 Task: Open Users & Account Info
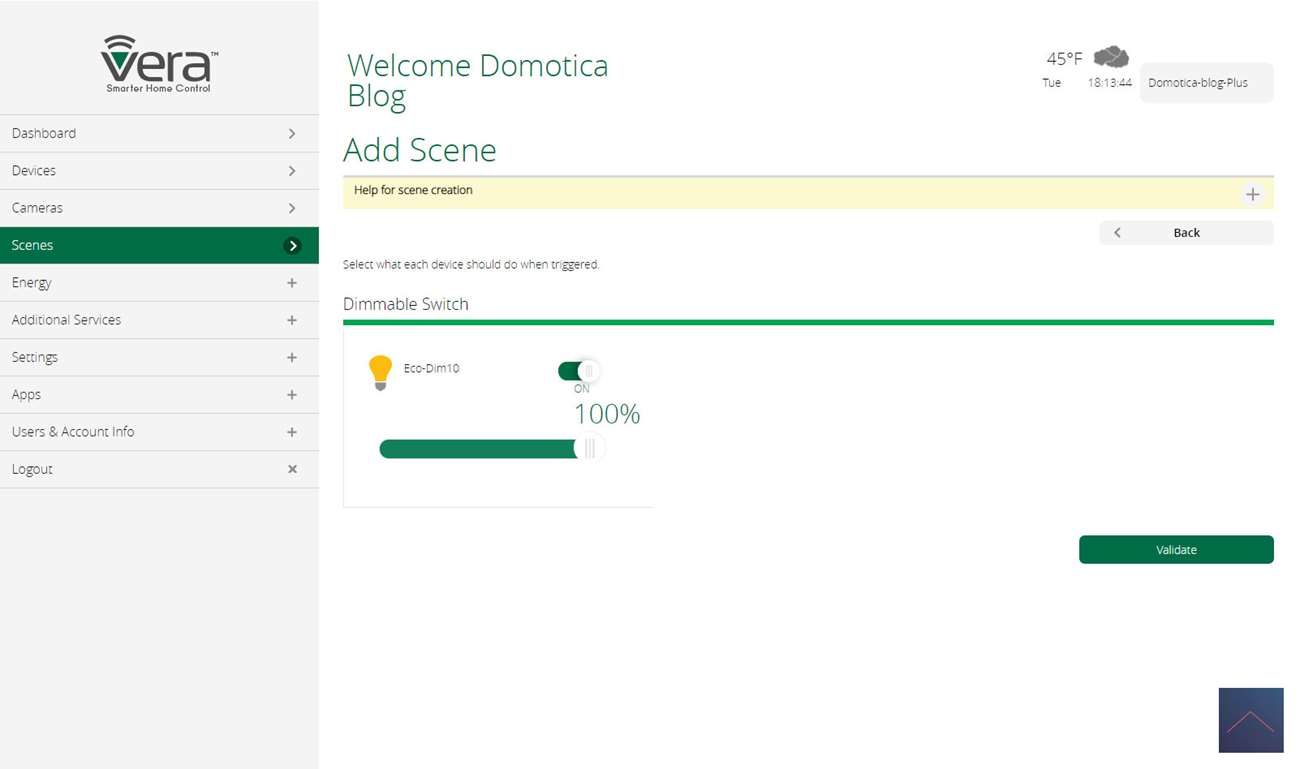tap(159, 432)
